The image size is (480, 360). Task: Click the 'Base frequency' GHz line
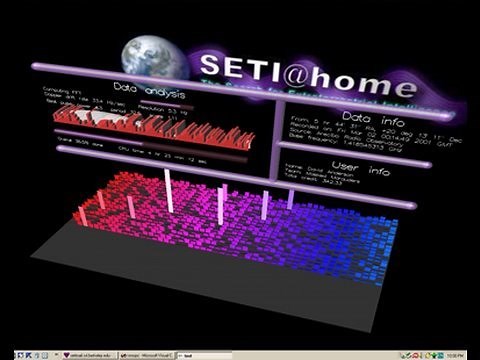coord(345,142)
